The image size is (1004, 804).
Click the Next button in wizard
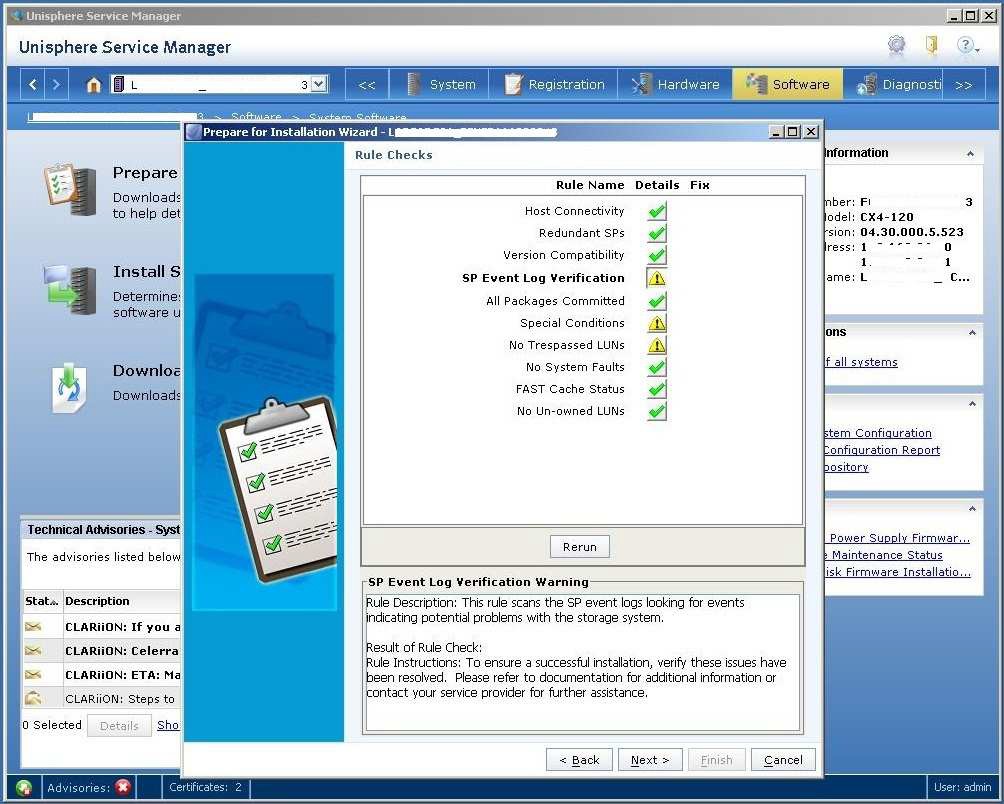point(650,760)
